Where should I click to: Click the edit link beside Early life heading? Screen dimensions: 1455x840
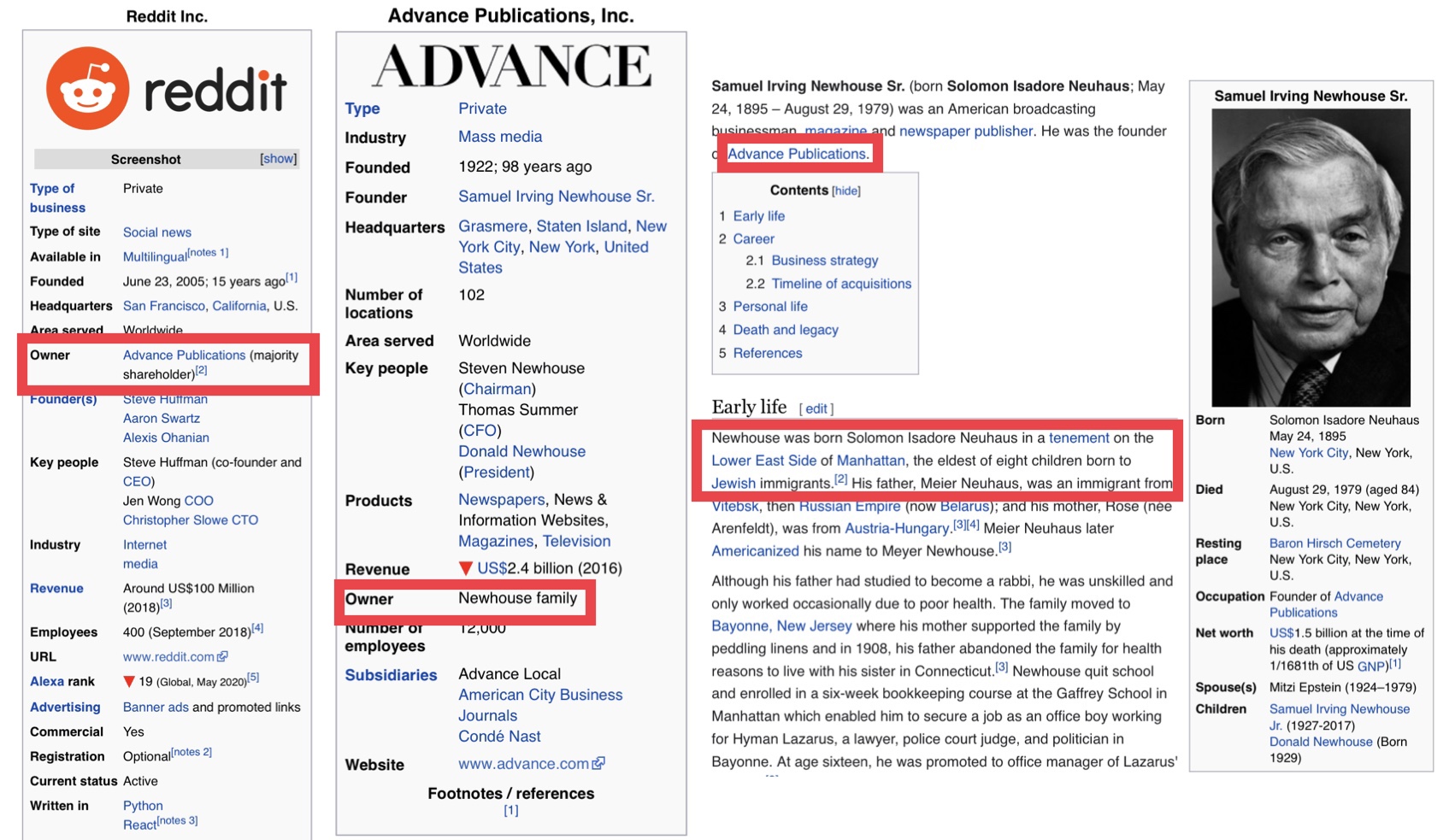816,408
